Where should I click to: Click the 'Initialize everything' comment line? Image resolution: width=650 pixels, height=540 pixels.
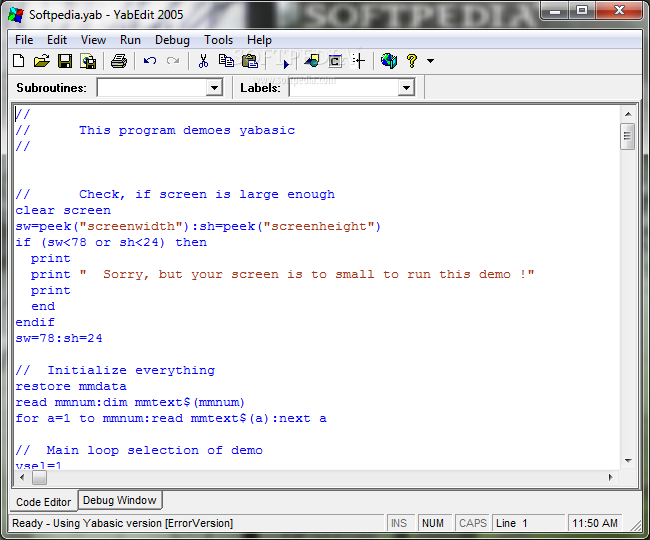[x=115, y=370]
